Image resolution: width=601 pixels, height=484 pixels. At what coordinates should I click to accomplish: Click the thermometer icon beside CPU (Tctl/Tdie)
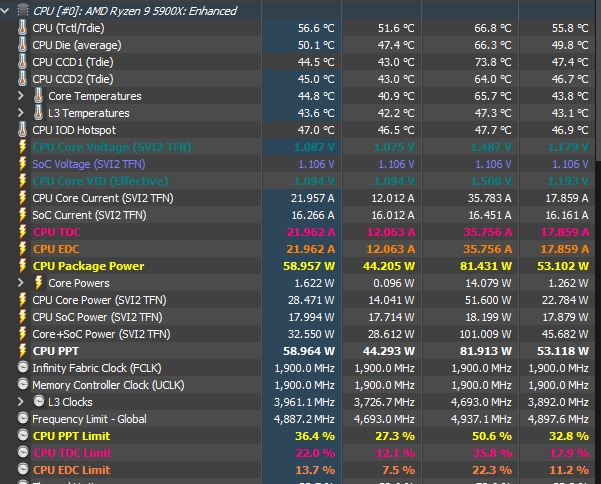coord(23,28)
